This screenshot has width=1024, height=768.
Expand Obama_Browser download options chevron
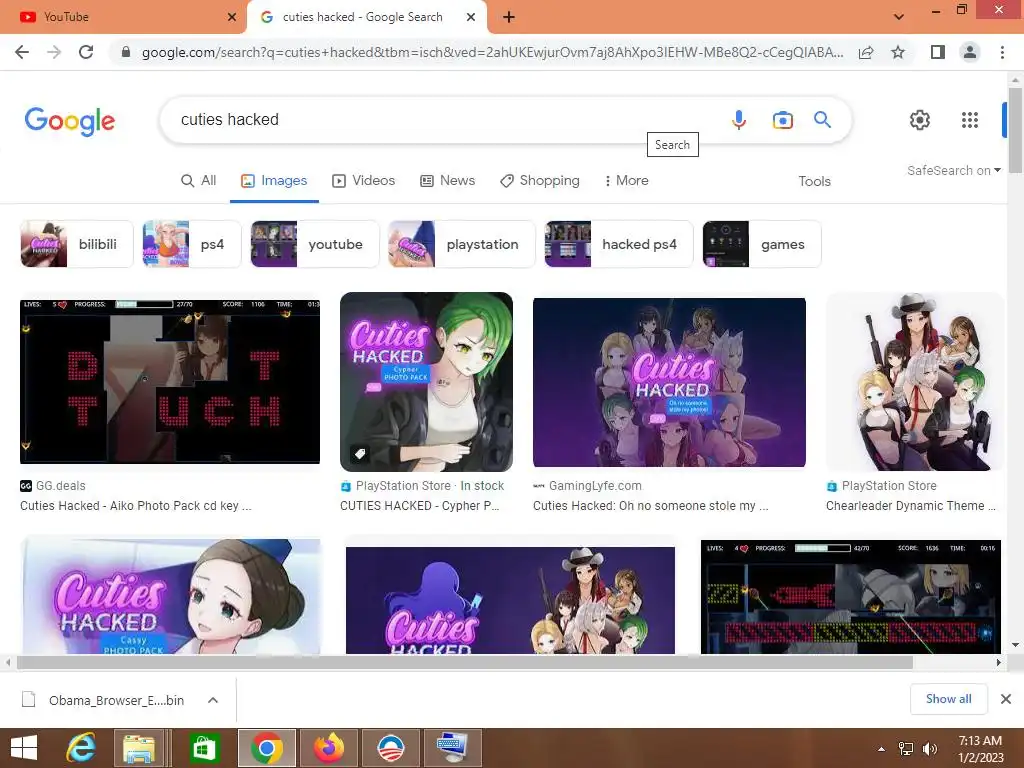pyautogui.click(x=213, y=700)
